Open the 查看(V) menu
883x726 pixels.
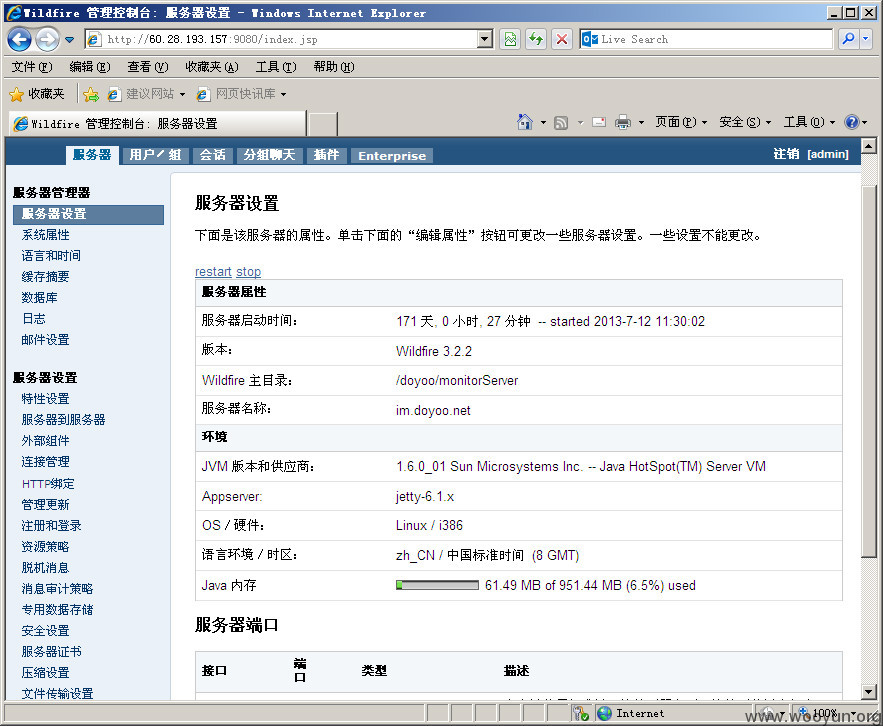(148, 67)
